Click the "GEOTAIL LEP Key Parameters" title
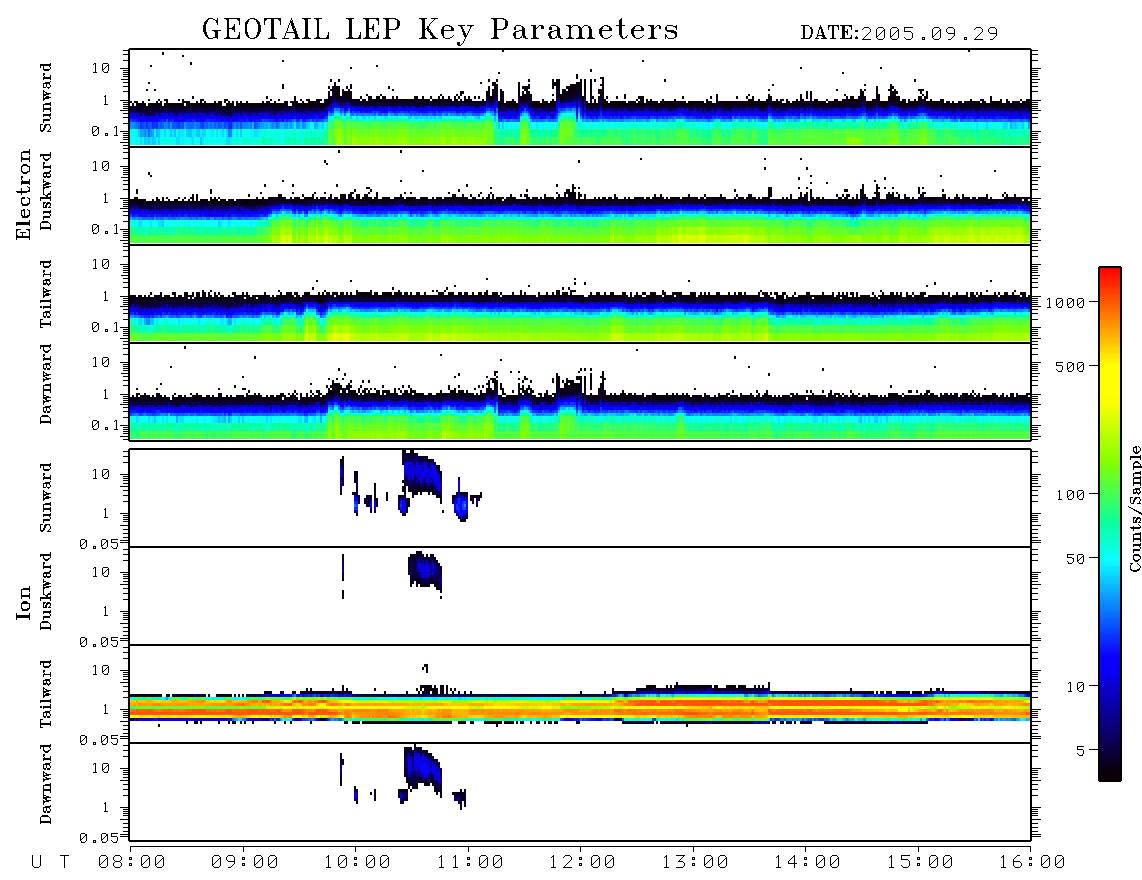Image resolution: width=1142 pixels, height=880 pixels. 440,31
